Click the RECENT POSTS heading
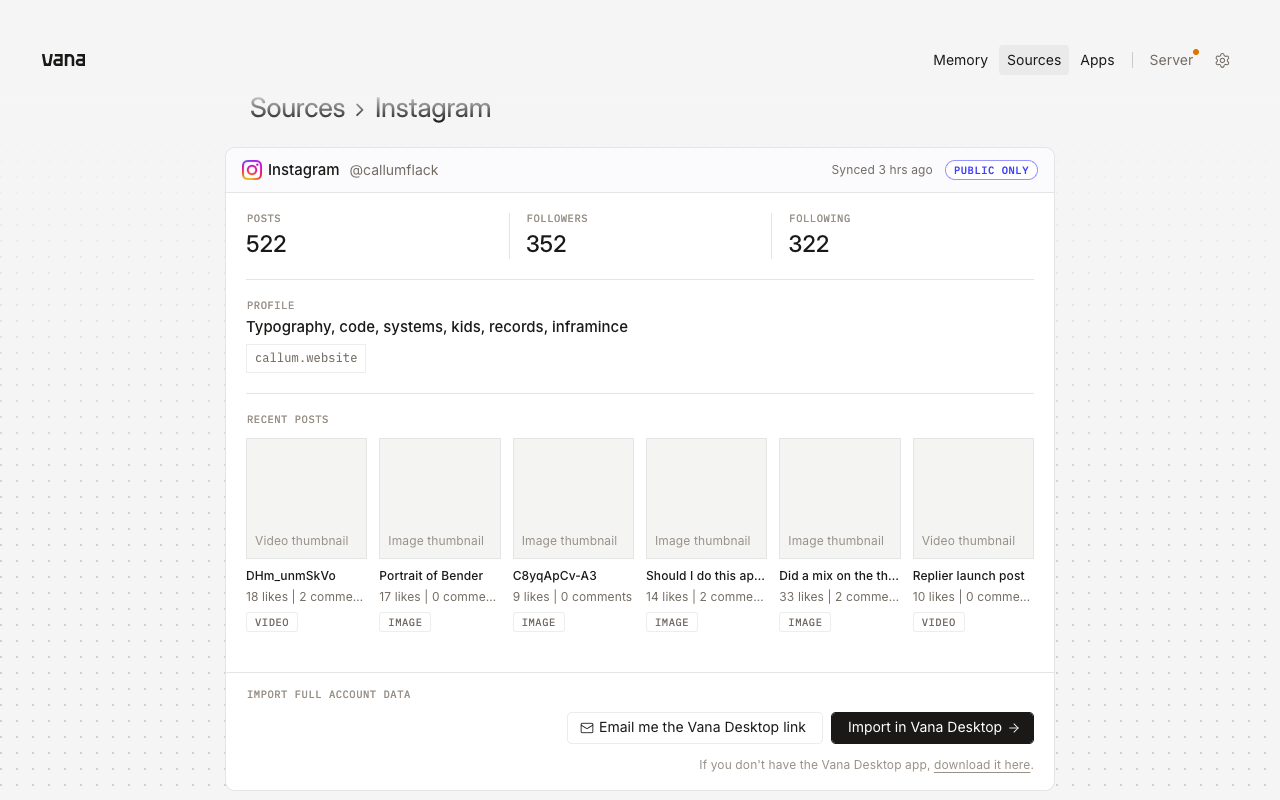The height and width of the screenshot is (800, 1280). (x=288, y=420)
